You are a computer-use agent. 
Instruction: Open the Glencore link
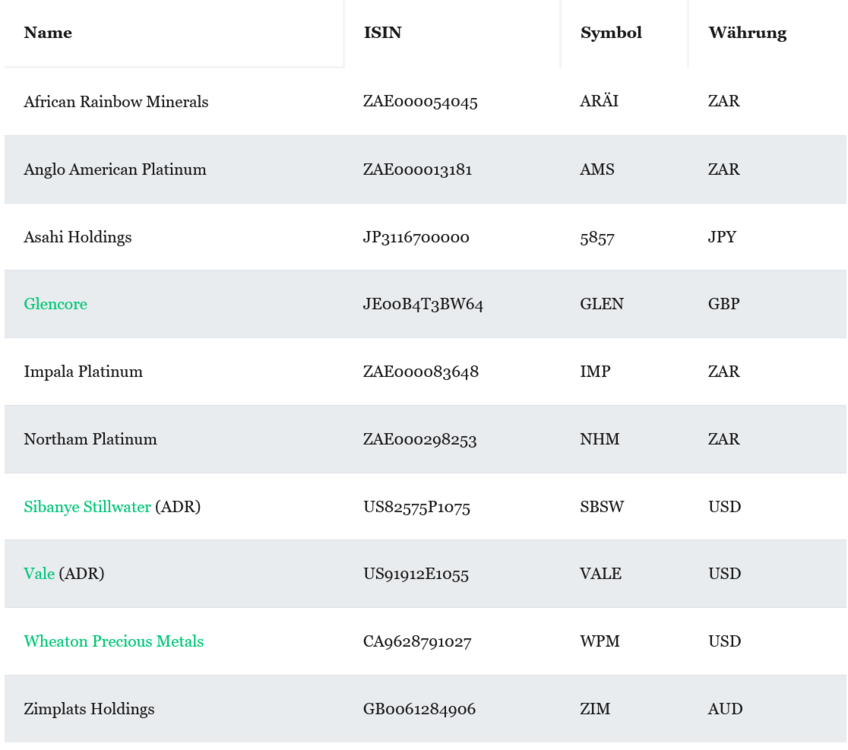click(55, 304)
